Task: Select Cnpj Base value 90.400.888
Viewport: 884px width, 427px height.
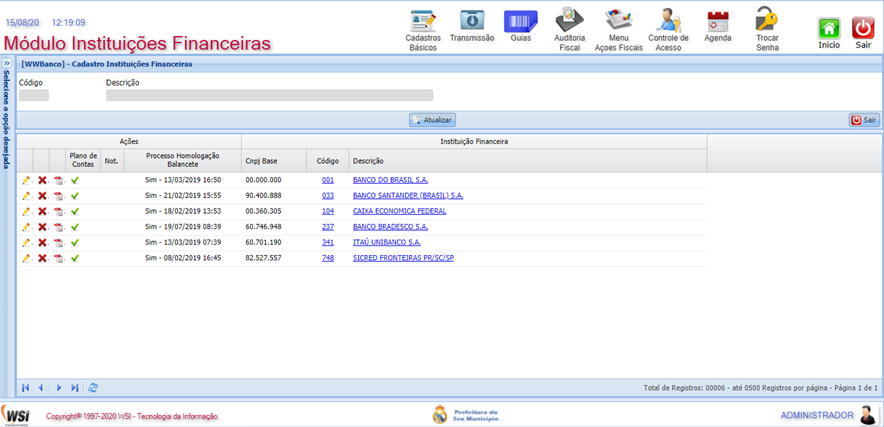Action: pos(263,196)
